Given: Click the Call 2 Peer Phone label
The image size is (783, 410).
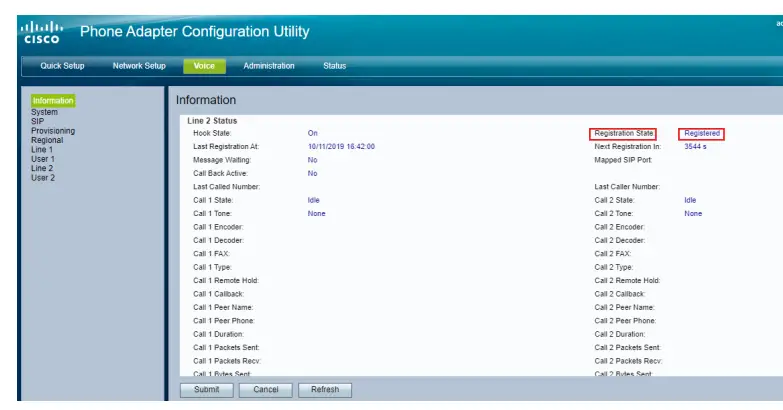Looking at the screenshot, I should (x=625, y=321).
